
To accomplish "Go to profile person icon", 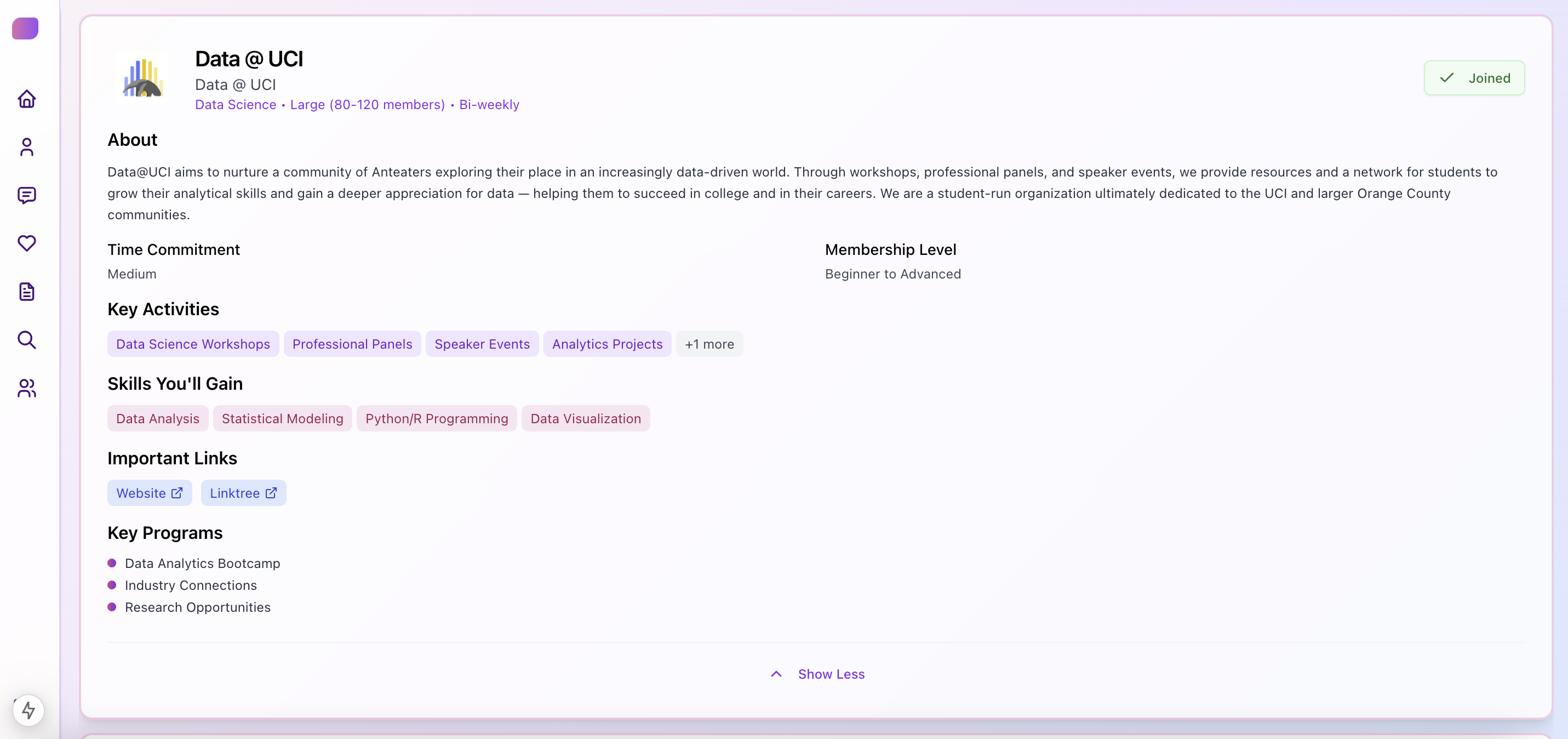I will click(27, 147).
